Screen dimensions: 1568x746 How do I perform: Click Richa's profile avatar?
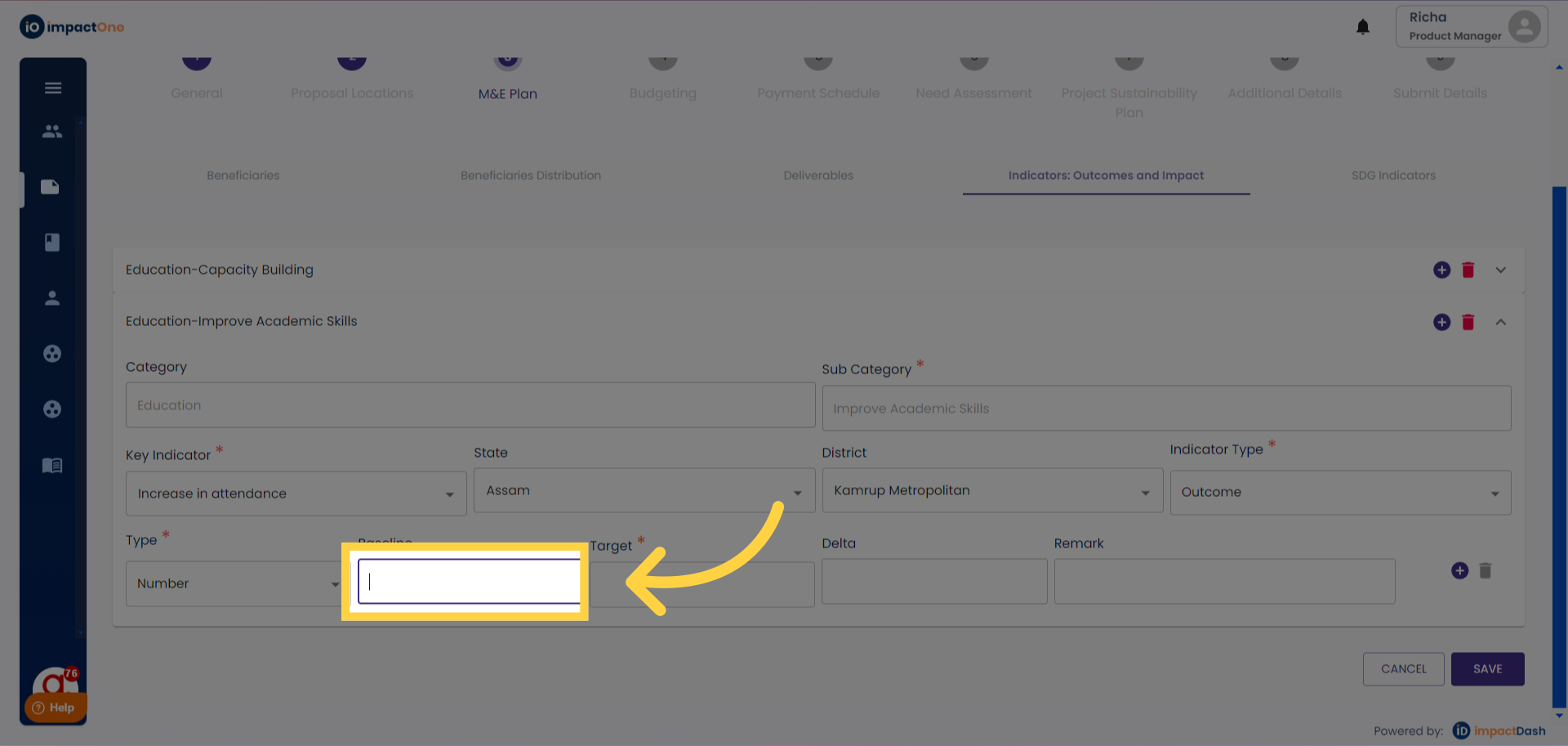[1524, 26]
